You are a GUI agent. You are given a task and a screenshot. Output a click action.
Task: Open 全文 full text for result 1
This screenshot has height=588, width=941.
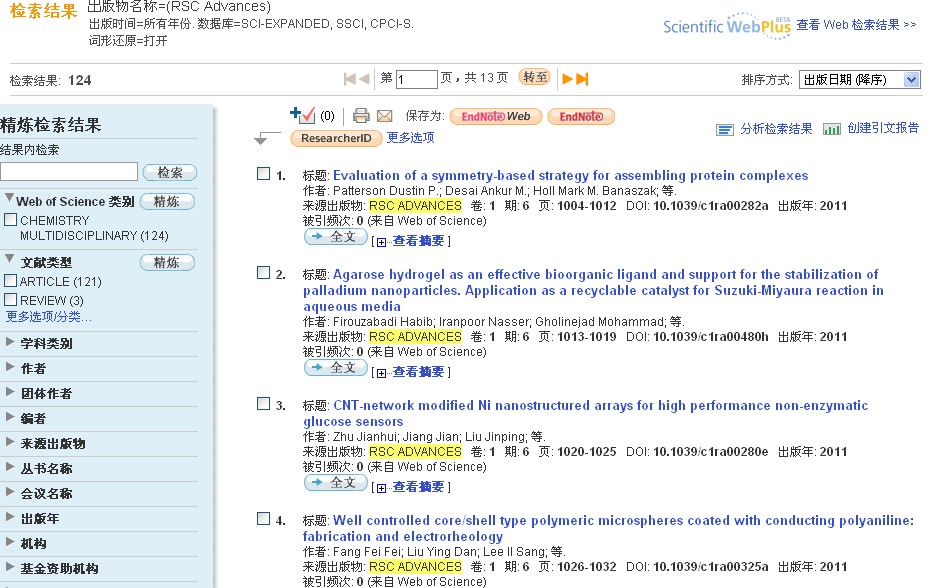[335, 237]
